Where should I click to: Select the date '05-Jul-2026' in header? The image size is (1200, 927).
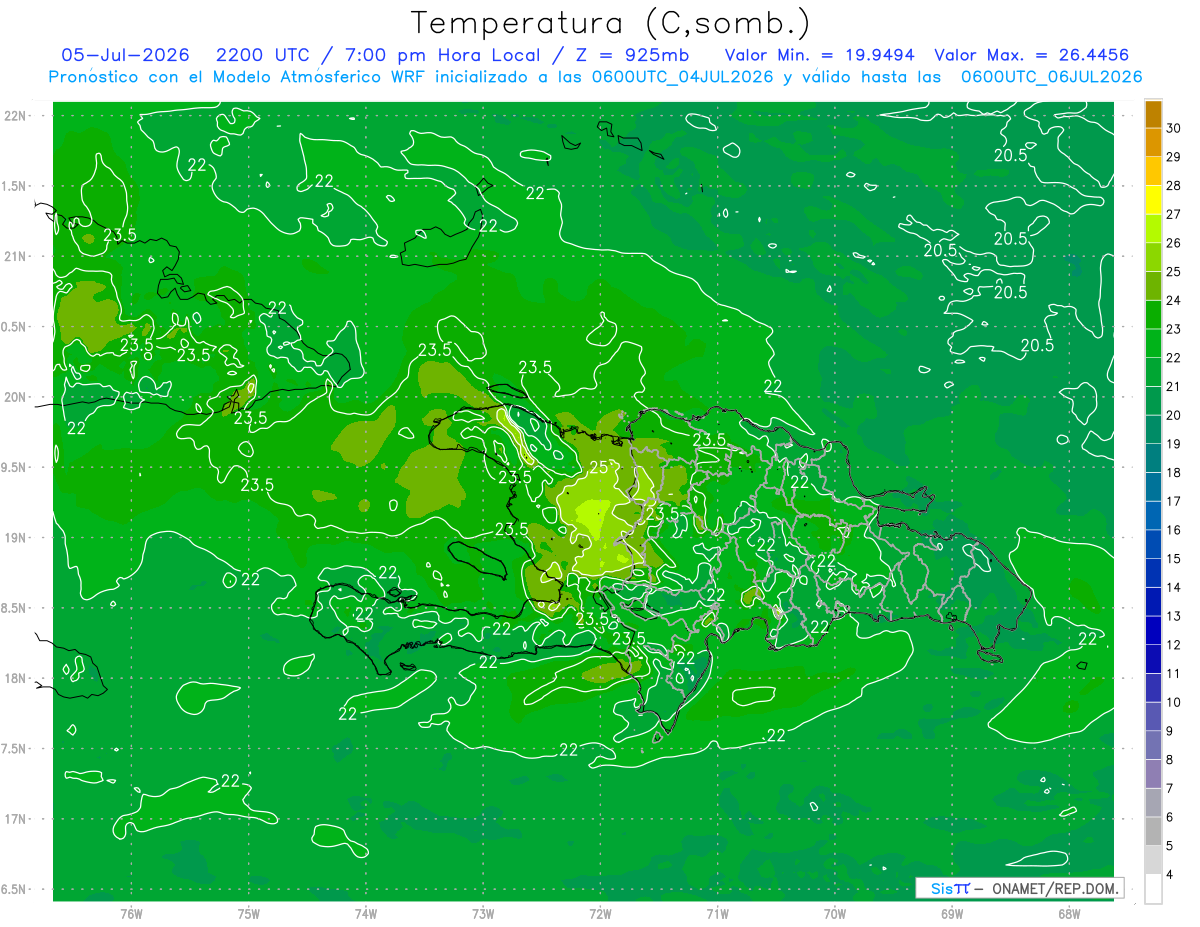point(125,55)
